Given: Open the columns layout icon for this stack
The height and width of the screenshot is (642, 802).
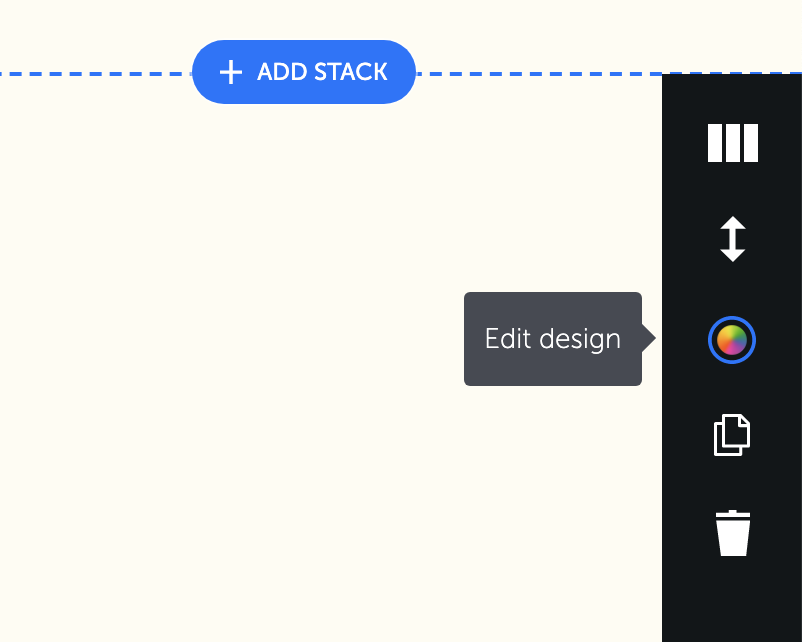Looking at the screenshot, I should coord(732,143).
